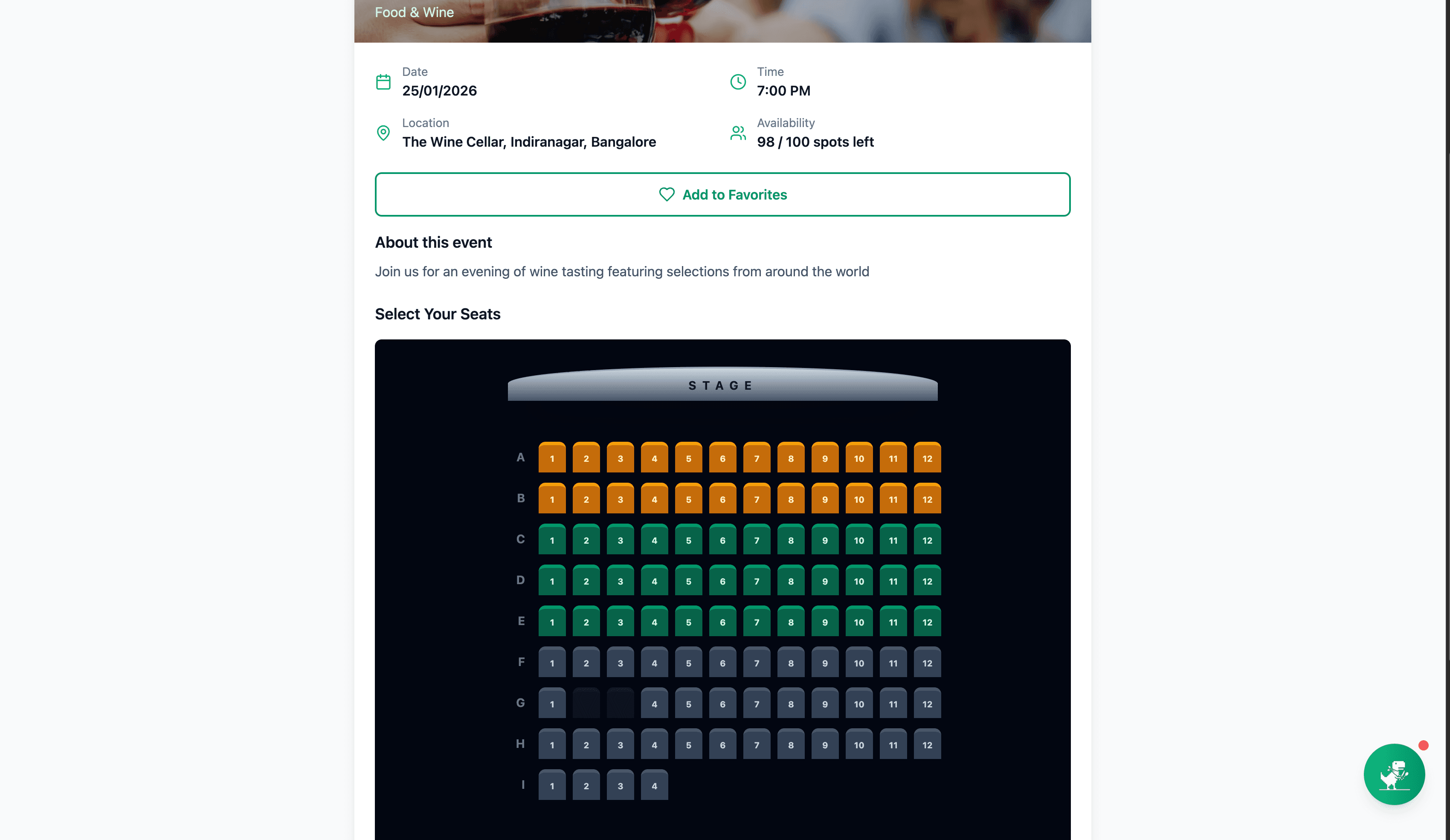Screen dimensions: 1450x840
Task: Pick gray seat 5 in row G
Action: pyautogui.click(x=688, y=703)
